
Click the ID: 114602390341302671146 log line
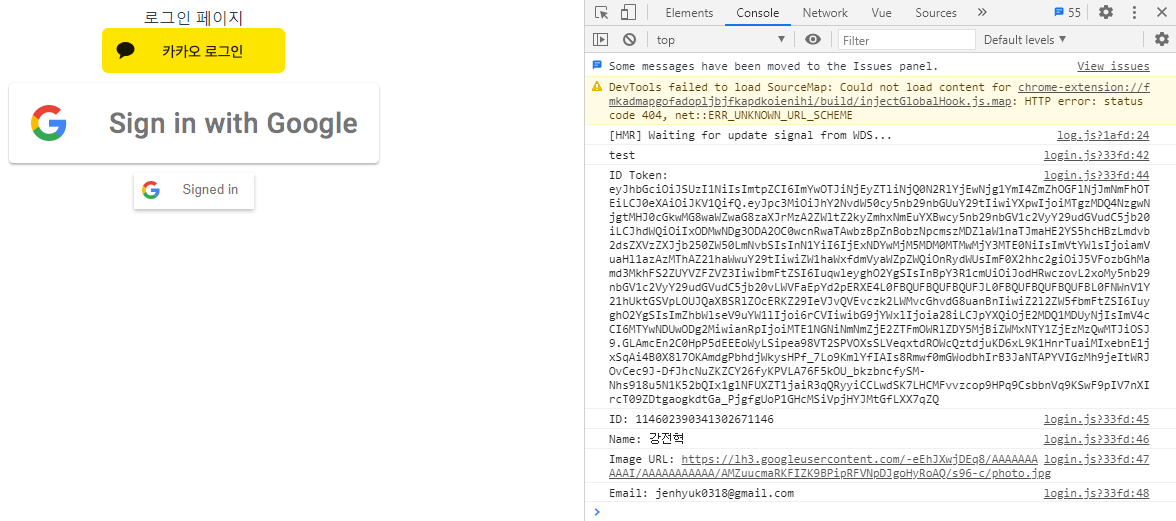point(692,419)
